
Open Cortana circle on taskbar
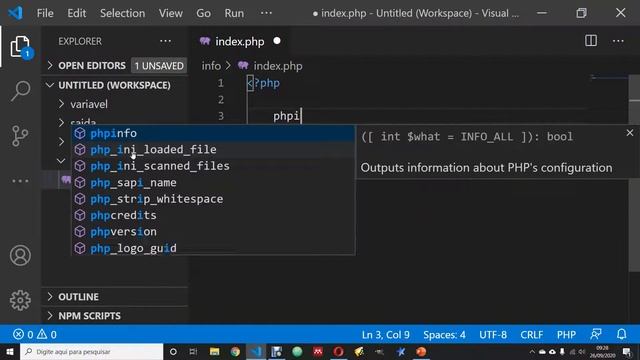point(173,351)
